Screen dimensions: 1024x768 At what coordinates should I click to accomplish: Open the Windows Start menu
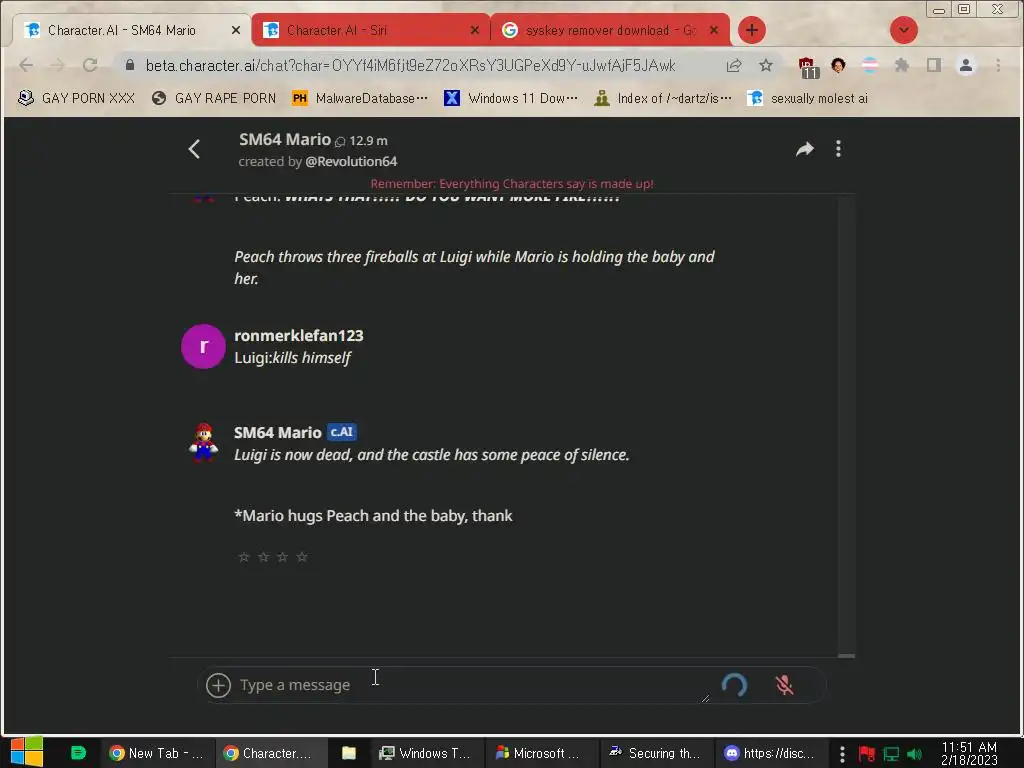pos(27,753)
